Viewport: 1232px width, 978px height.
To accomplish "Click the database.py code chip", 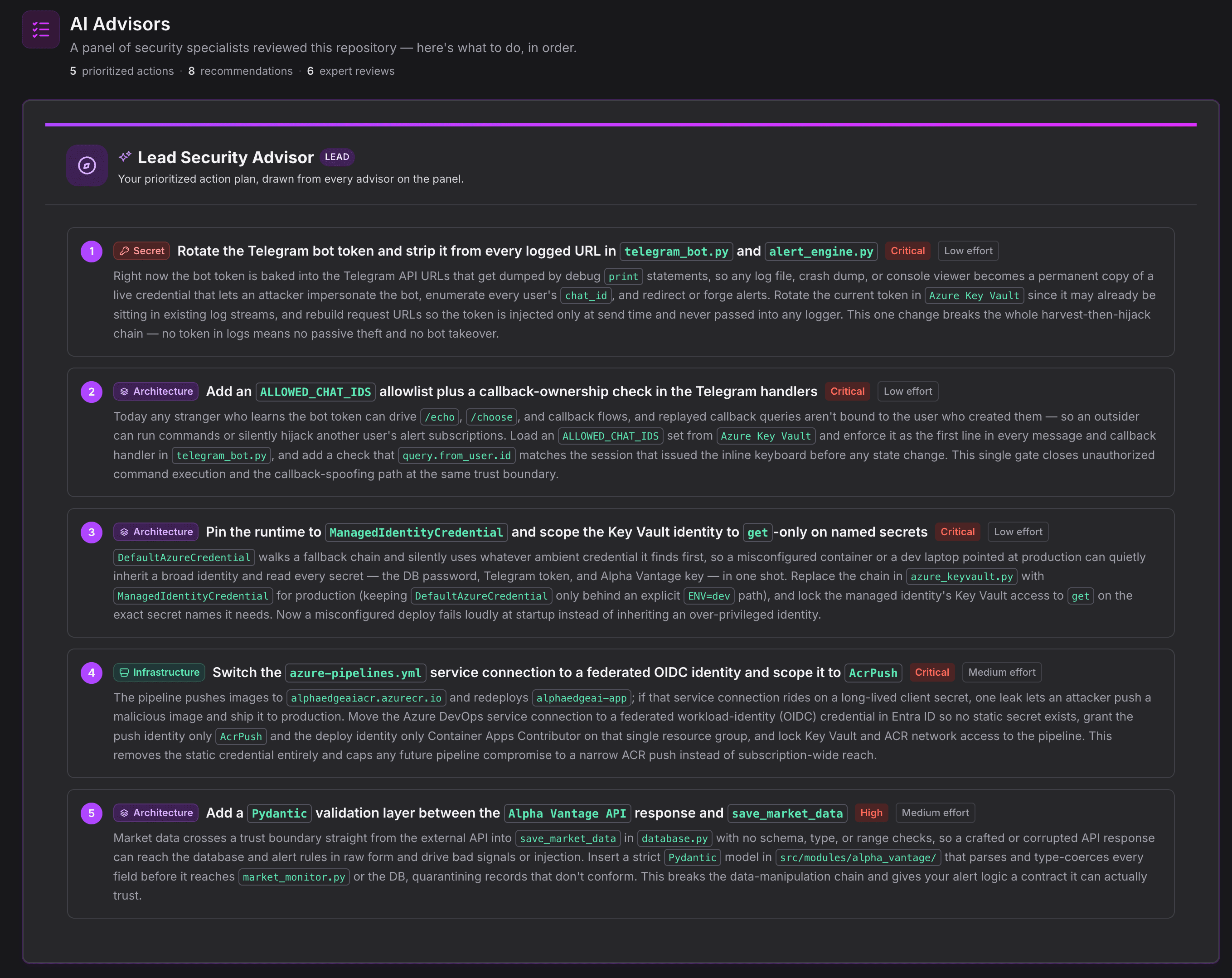I will click(x=675, y=838).
